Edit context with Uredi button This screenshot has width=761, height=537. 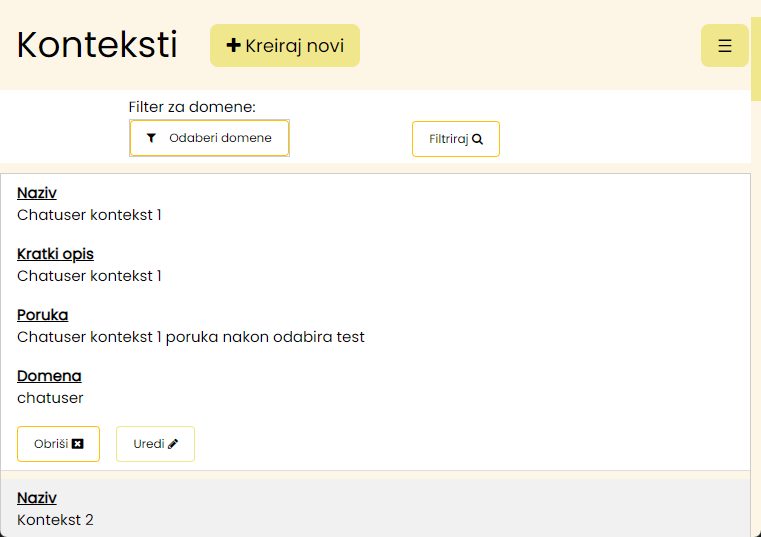pos(155,444)
